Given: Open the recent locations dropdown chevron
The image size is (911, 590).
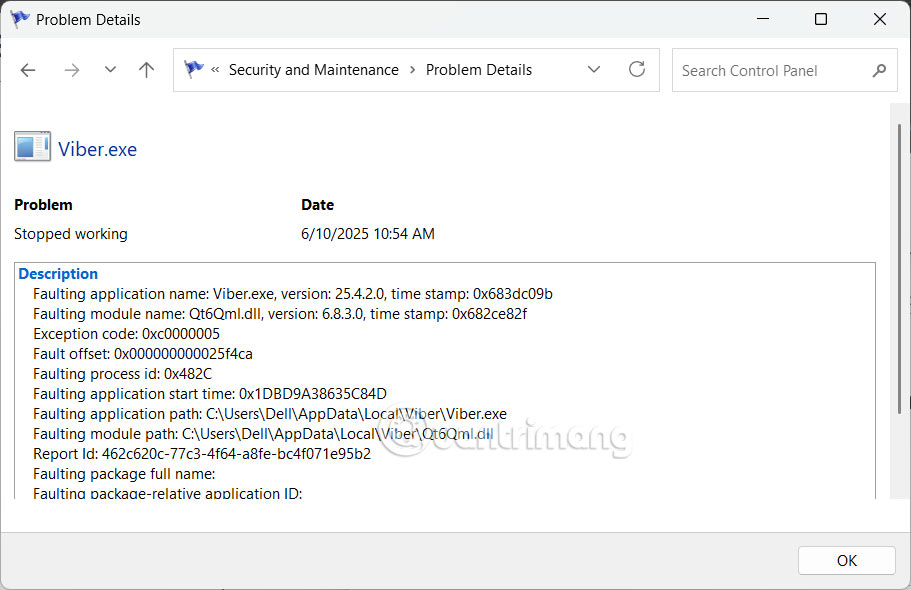Looking at the screenshot, I should (110, 70).
